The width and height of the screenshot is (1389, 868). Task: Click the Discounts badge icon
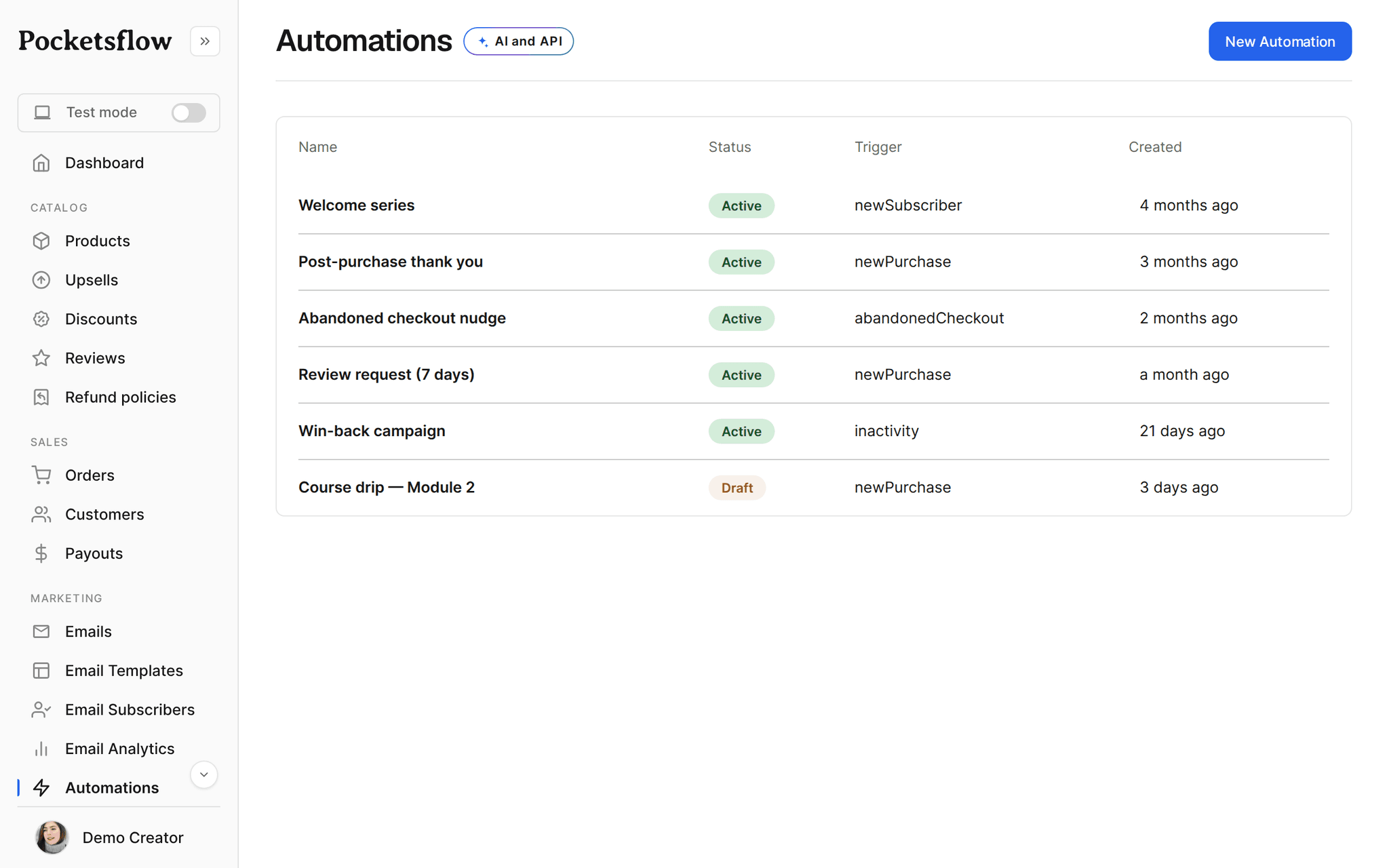[41, 319]
